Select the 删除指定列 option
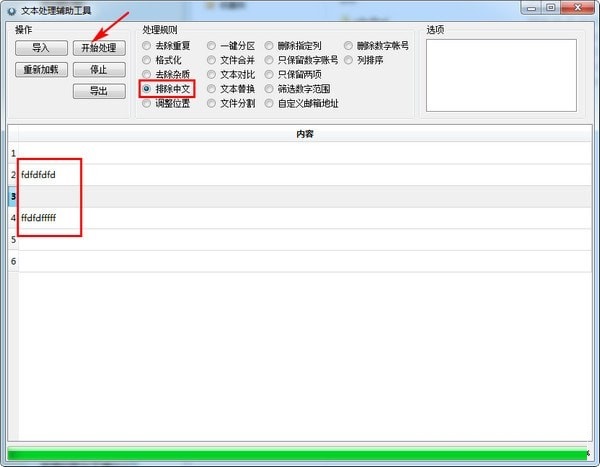Image resolution: width=600 pixels, height=467 pixels. pos(293,46)
